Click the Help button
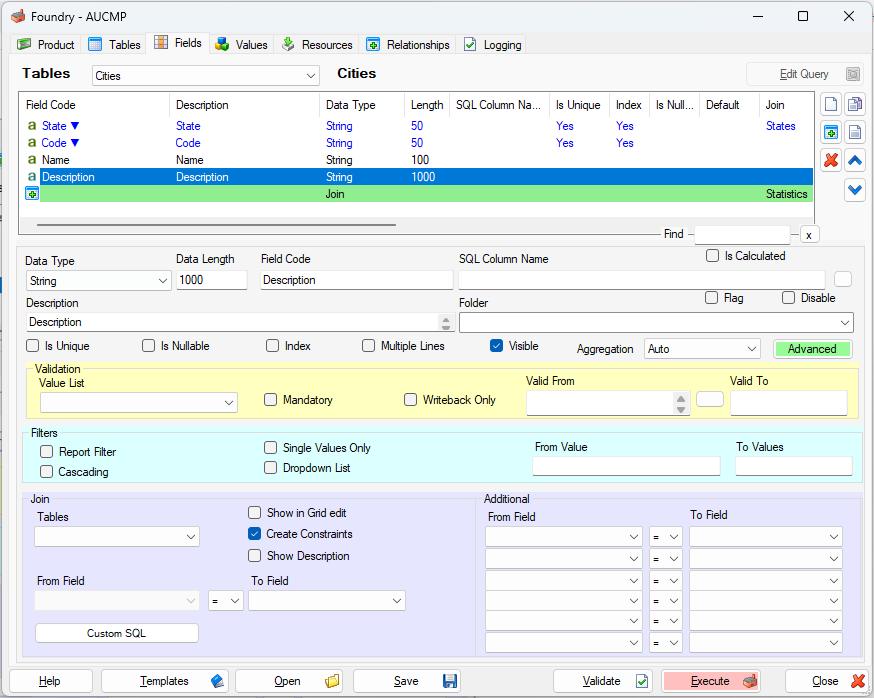The height and width of the screenshot is (698, 874). point(51,681)
